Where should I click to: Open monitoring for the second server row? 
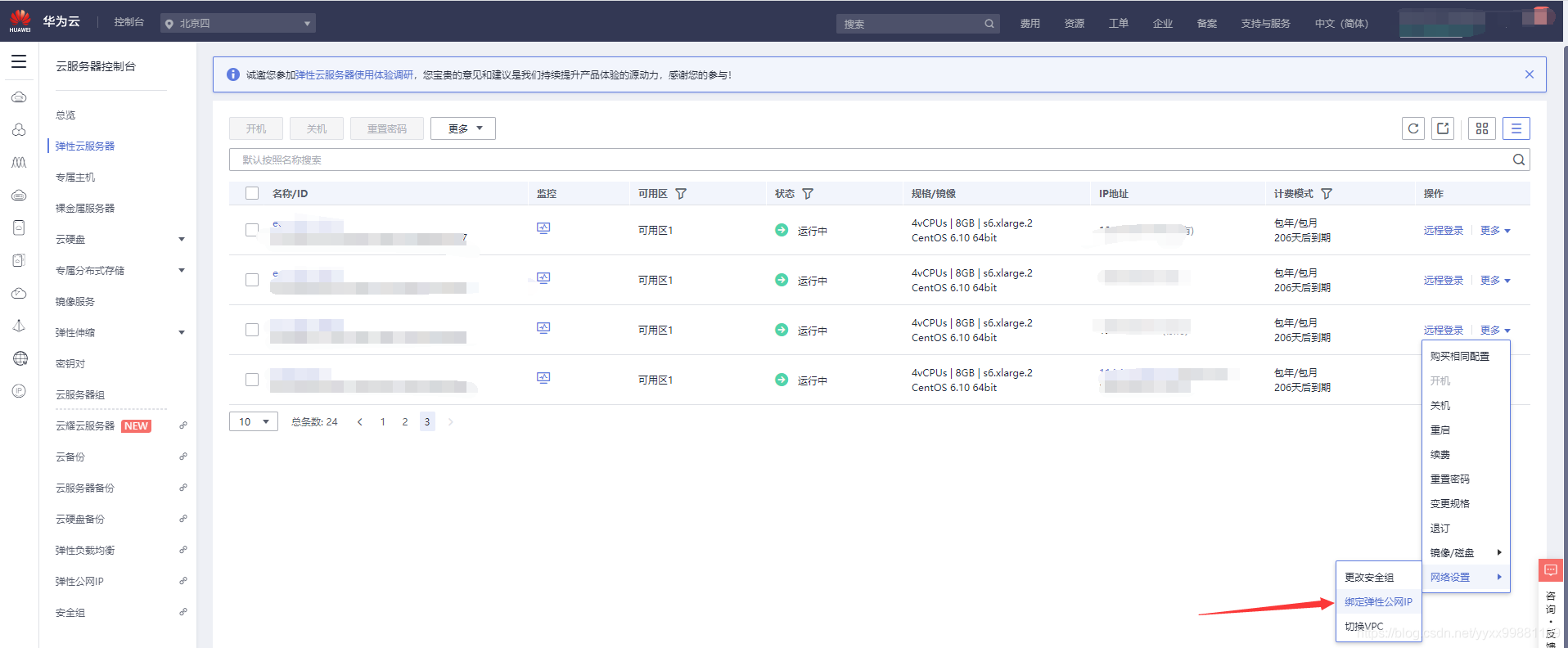(543, 278)
